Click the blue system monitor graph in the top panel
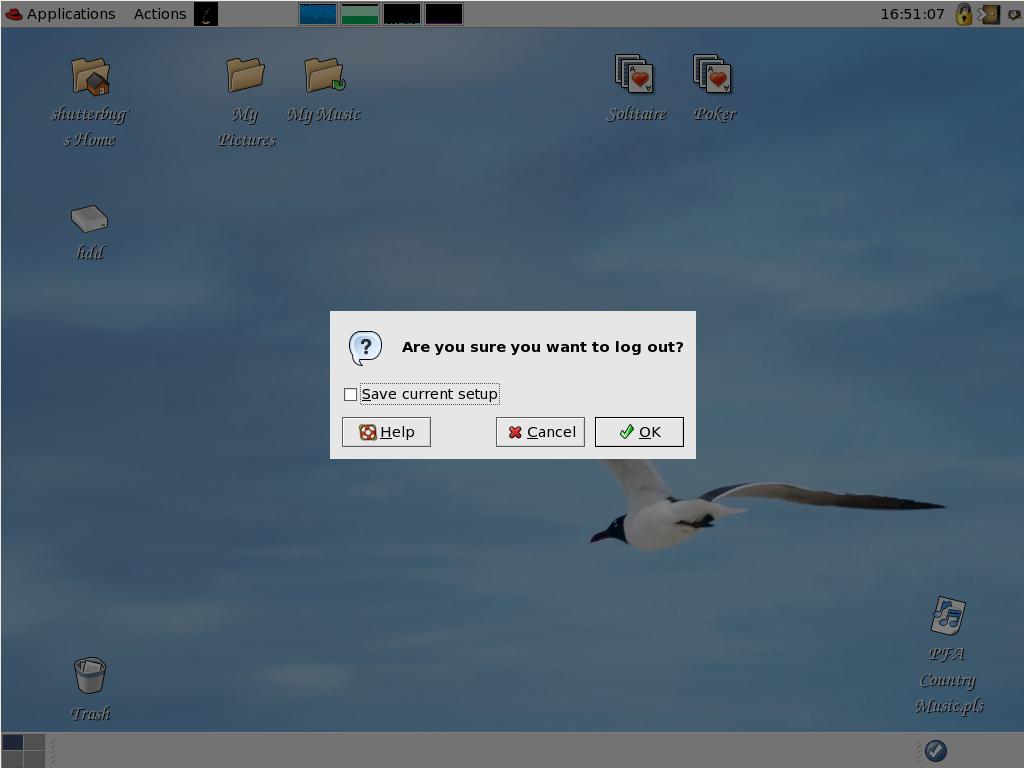Screen dimensions: 1024x768 (318, 14)
